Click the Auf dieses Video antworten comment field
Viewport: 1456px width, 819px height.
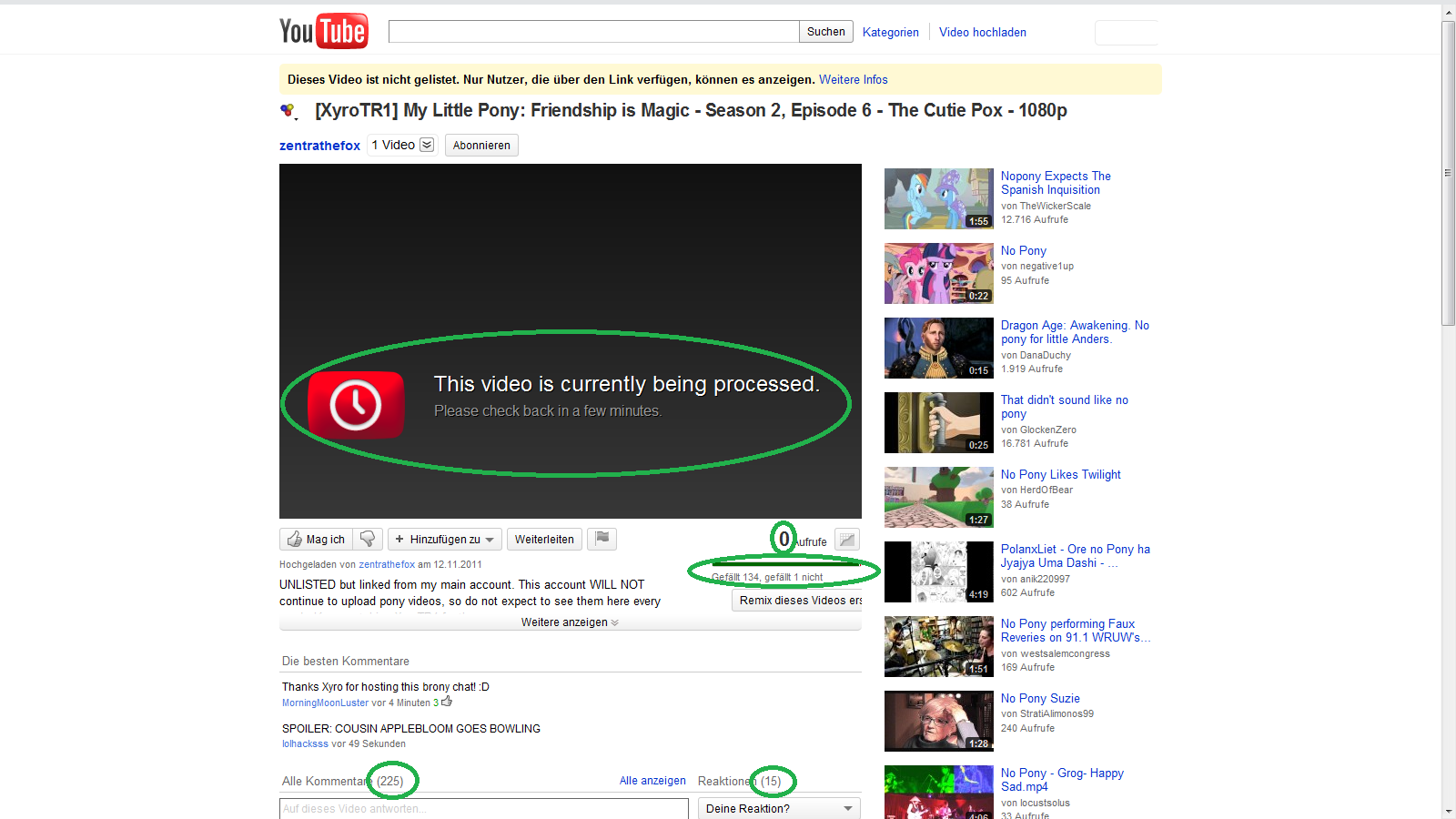(x=484, y=808)
